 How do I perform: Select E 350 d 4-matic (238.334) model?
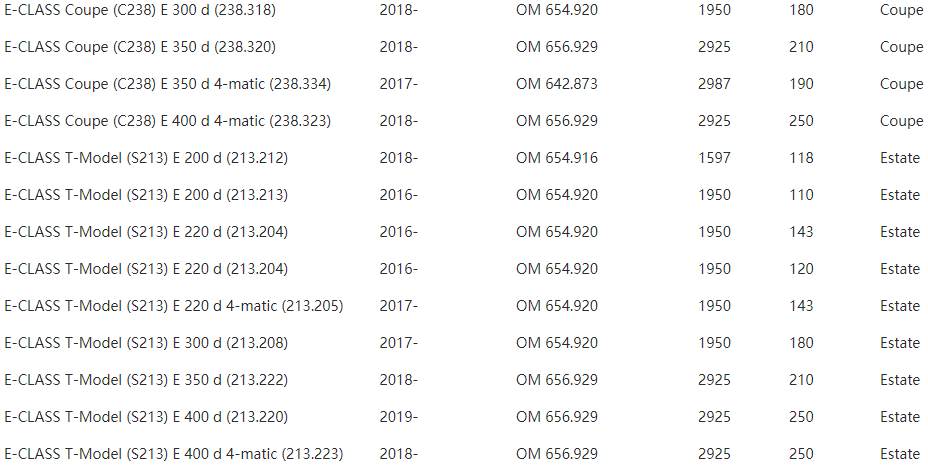click(464, 84)
